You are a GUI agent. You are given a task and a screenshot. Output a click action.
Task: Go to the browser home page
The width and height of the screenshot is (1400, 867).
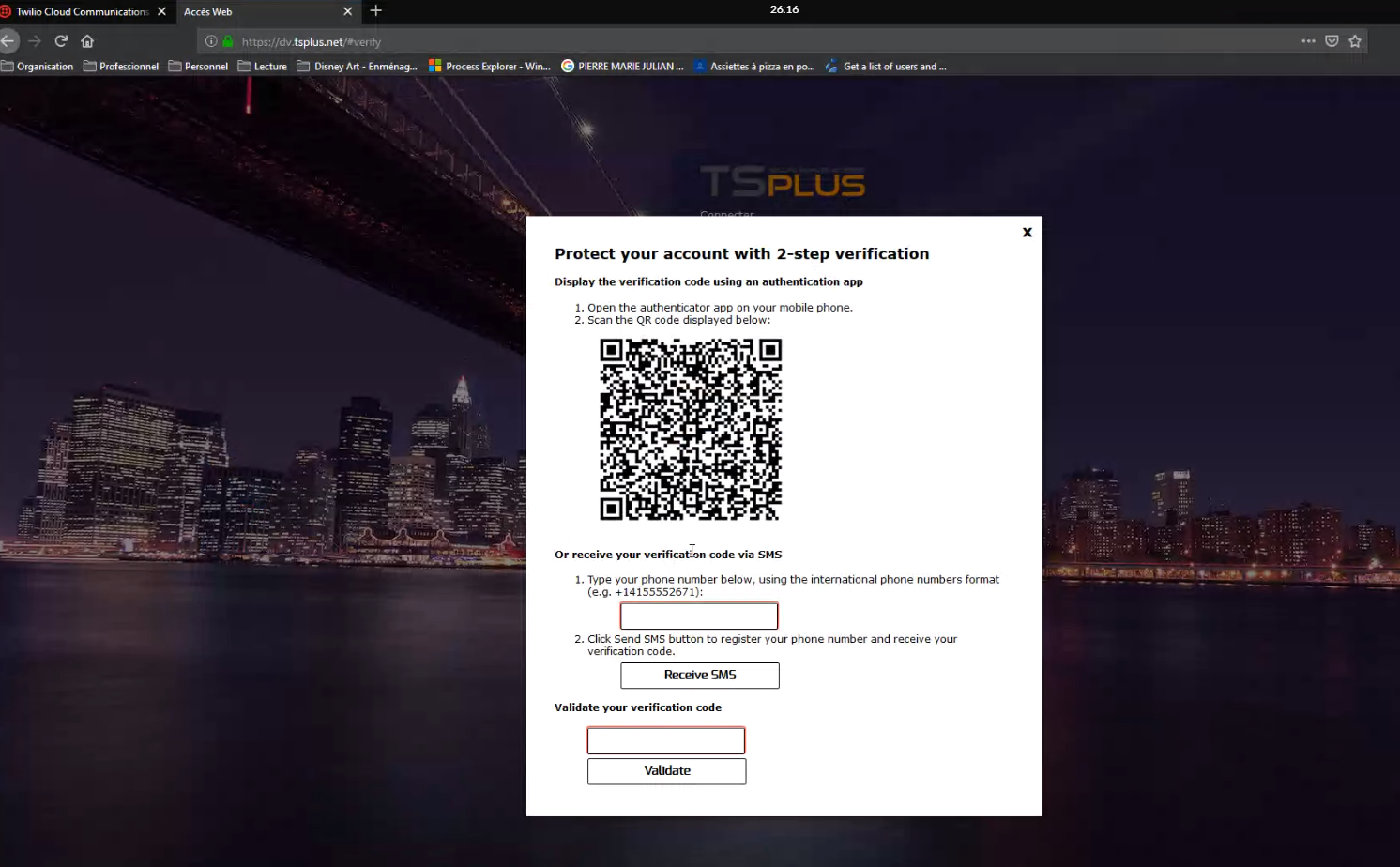(x=87, y=41)
